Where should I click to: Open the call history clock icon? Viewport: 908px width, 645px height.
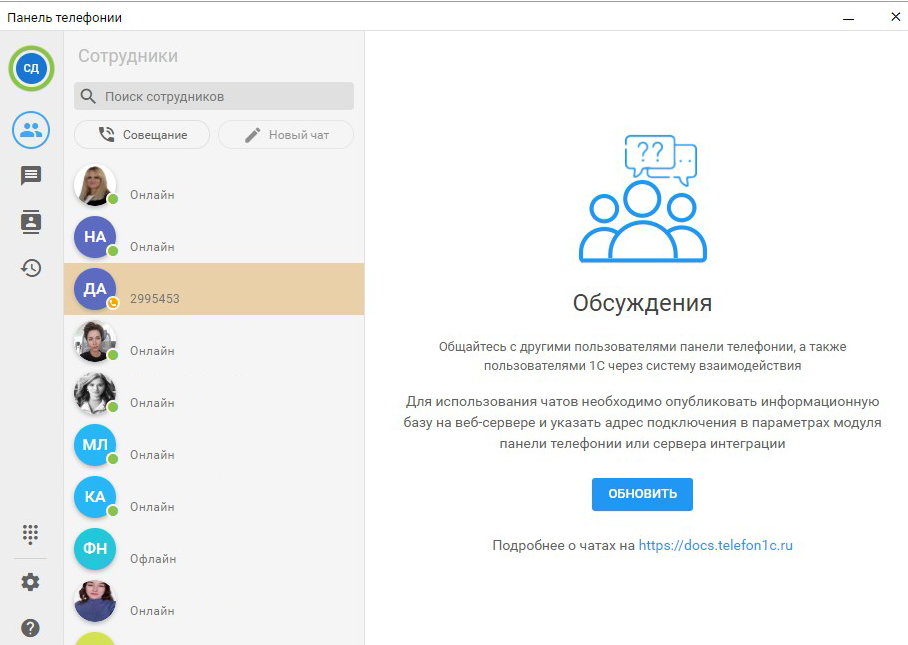click(31, 268)
